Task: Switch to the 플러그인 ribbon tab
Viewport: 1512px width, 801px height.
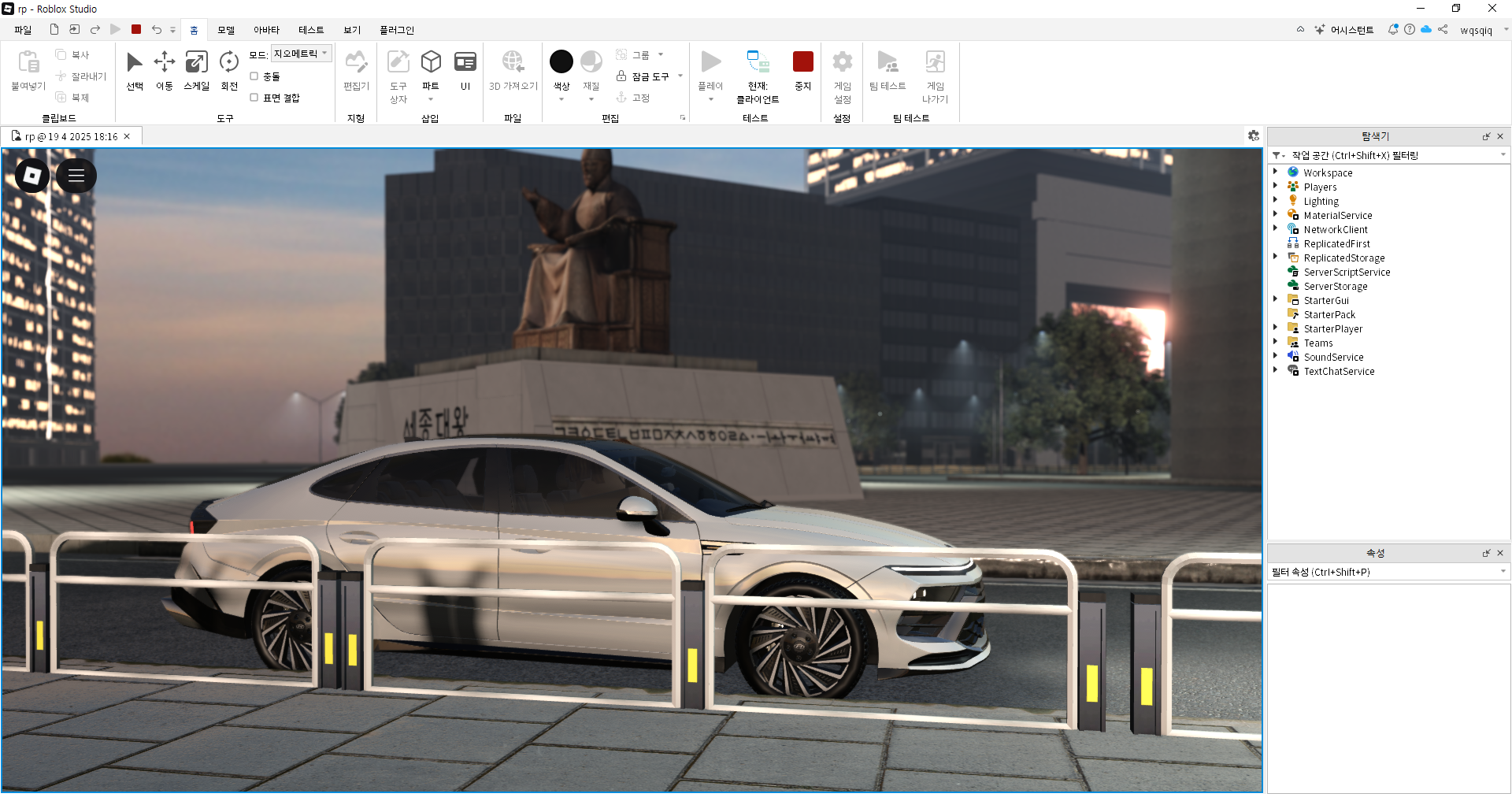Action: 397,30
